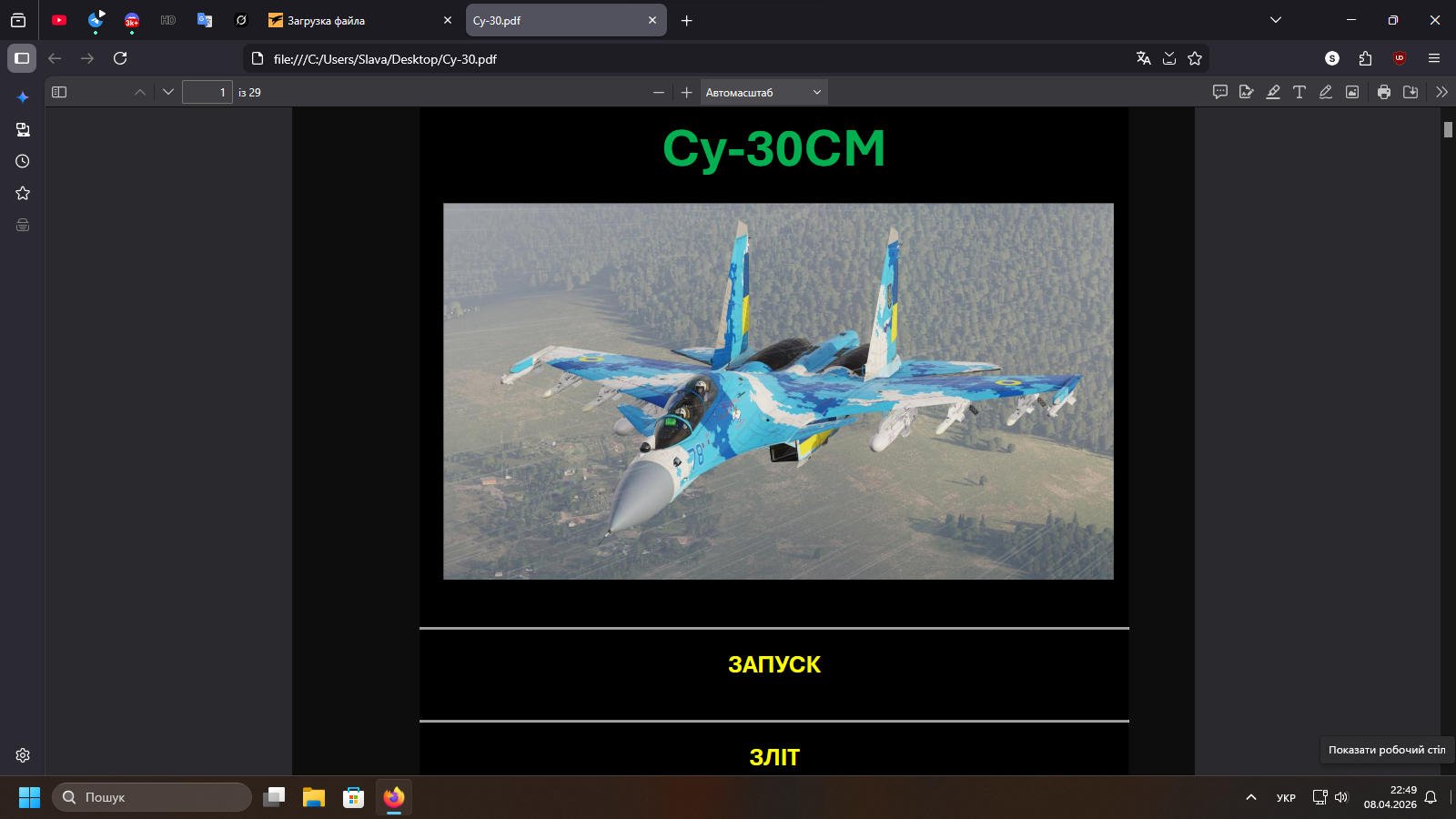The image size is (1456, 819).
Task: Open the list all tabs dropdown
Action: [x=1276, y=20]
